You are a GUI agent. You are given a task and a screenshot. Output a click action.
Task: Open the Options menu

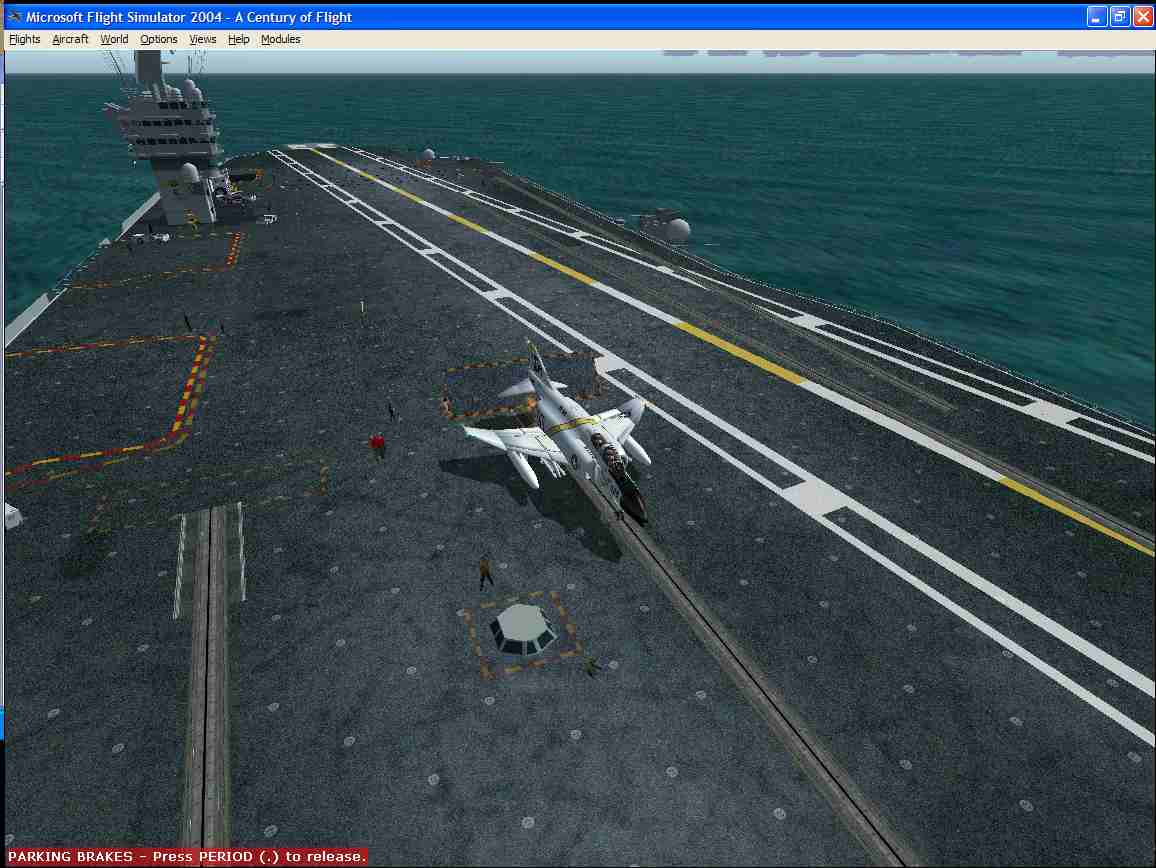[x=159, y=39]
